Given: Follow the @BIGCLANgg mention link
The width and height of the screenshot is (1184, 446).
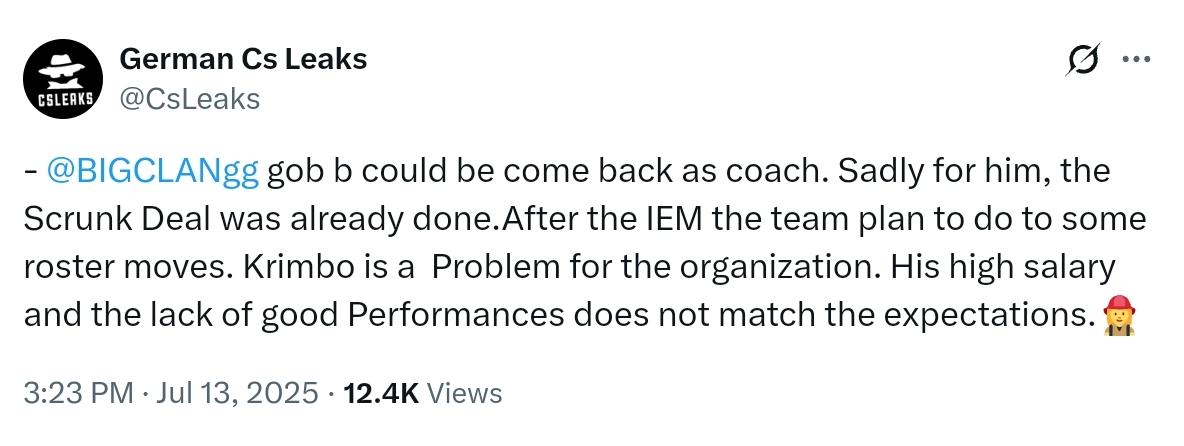Looking at the screenshot, I should click(153, 172).
